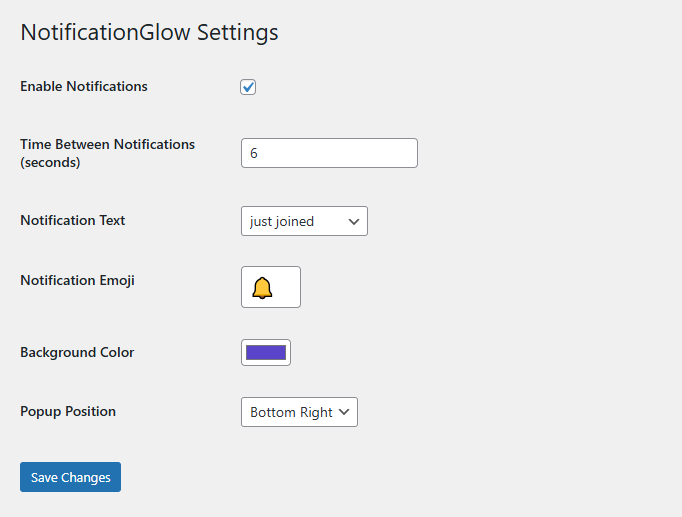
Task: Click the bell emoji icon
Action: (262, 288)
